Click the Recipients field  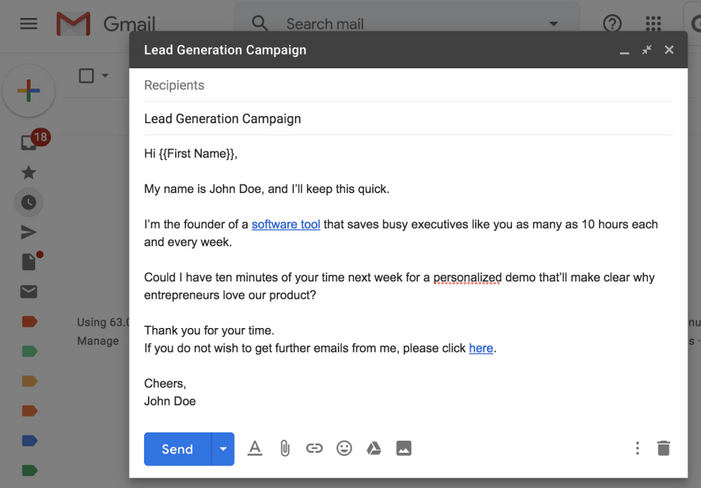coord(408,85)
